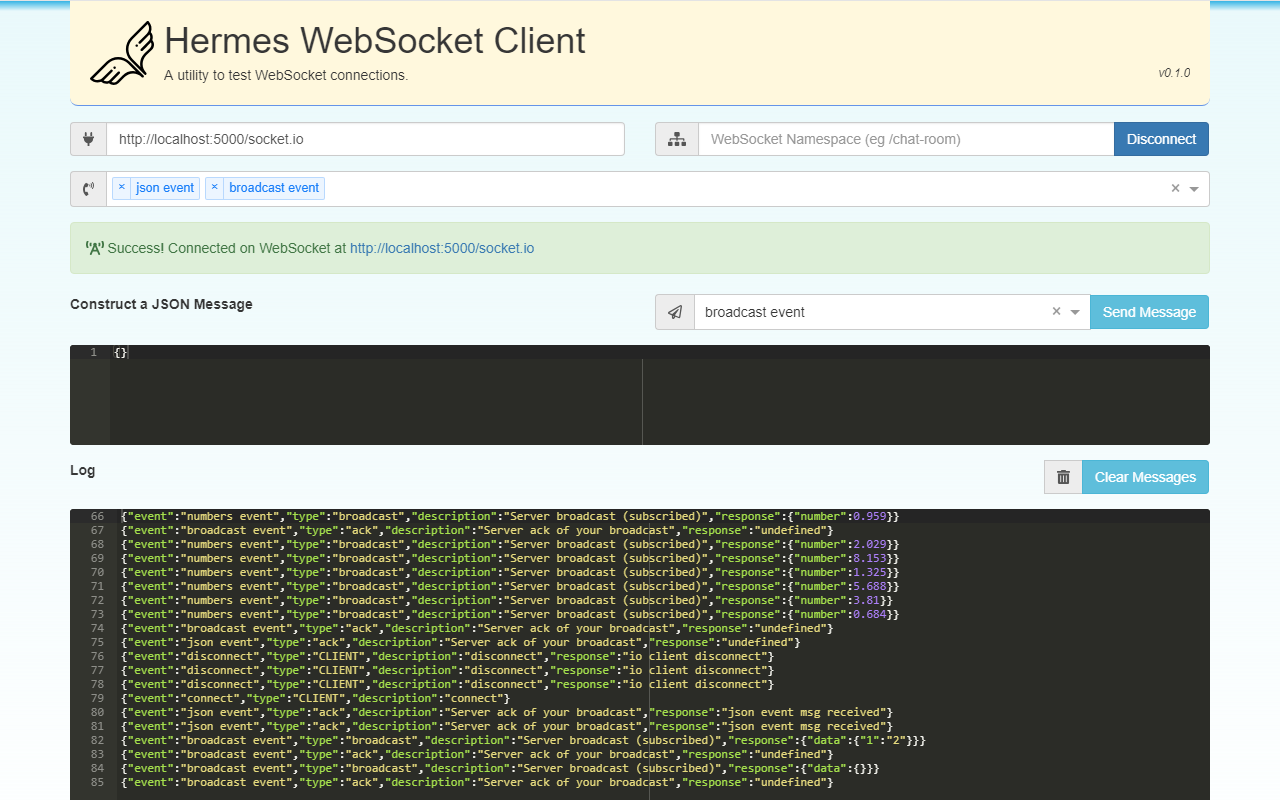
Task: Click the Clear Messages button
Action: pos(1145,477)
